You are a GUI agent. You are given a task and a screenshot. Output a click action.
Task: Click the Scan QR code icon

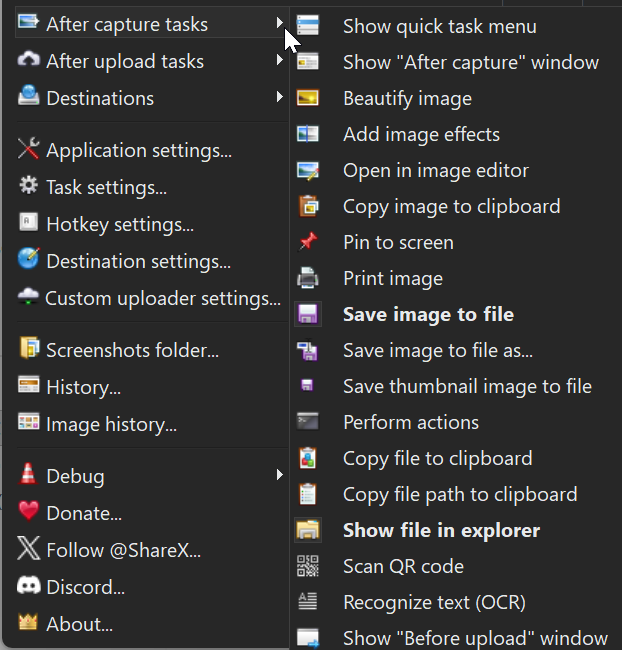click(x=308, y=566)
